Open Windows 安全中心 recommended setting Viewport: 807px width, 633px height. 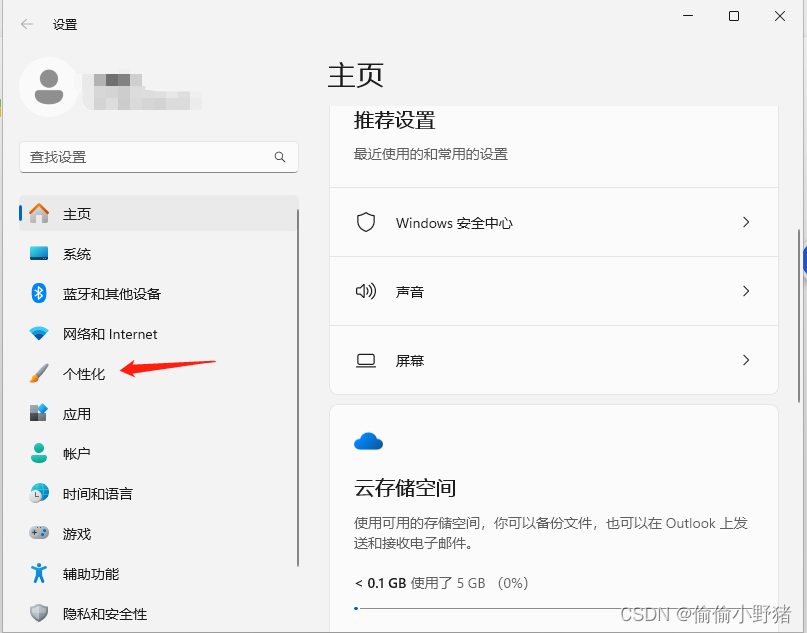554,222
